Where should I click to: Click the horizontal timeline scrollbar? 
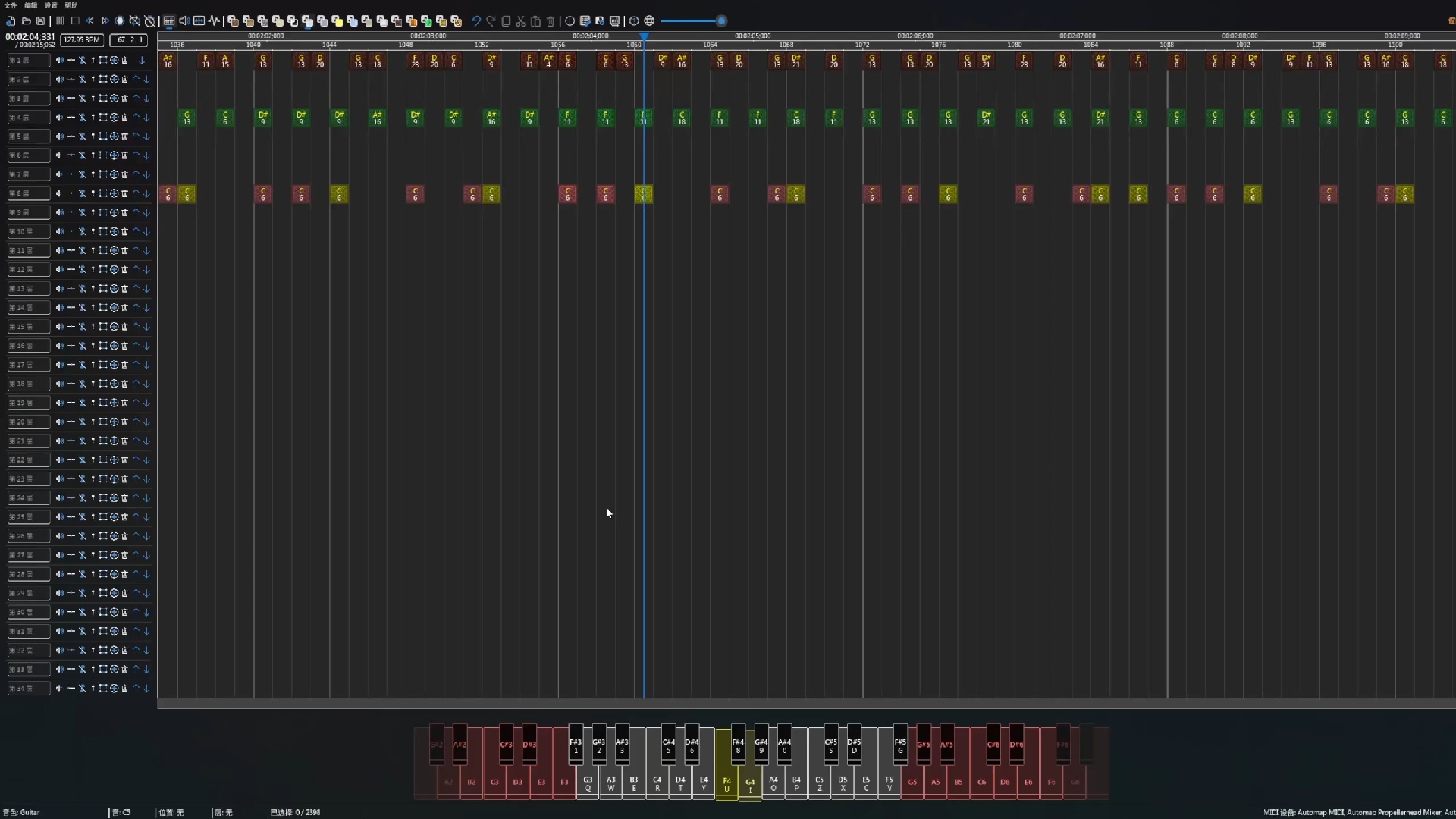pyautogui.click(x=806, y=704)
